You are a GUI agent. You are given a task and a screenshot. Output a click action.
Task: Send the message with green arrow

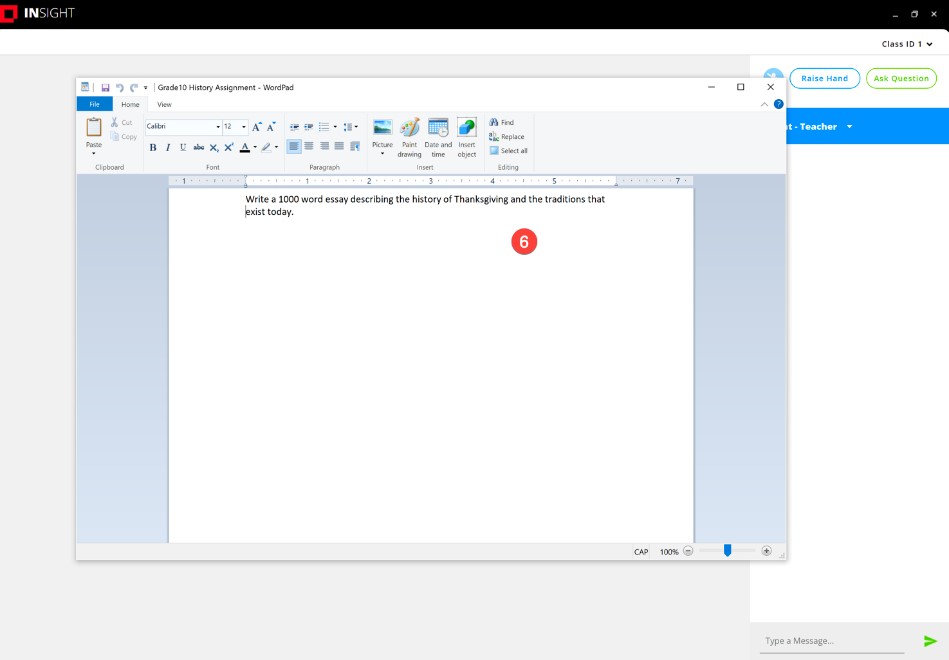(930, 641)
